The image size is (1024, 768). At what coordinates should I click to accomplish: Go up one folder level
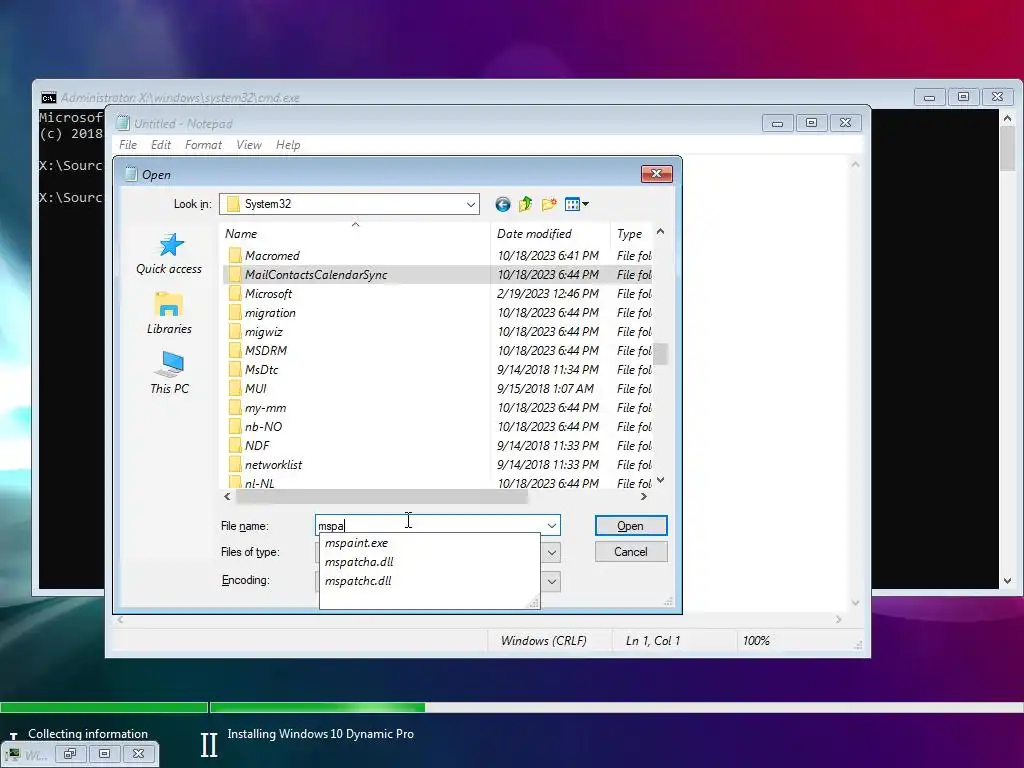[x=526, y=204]
